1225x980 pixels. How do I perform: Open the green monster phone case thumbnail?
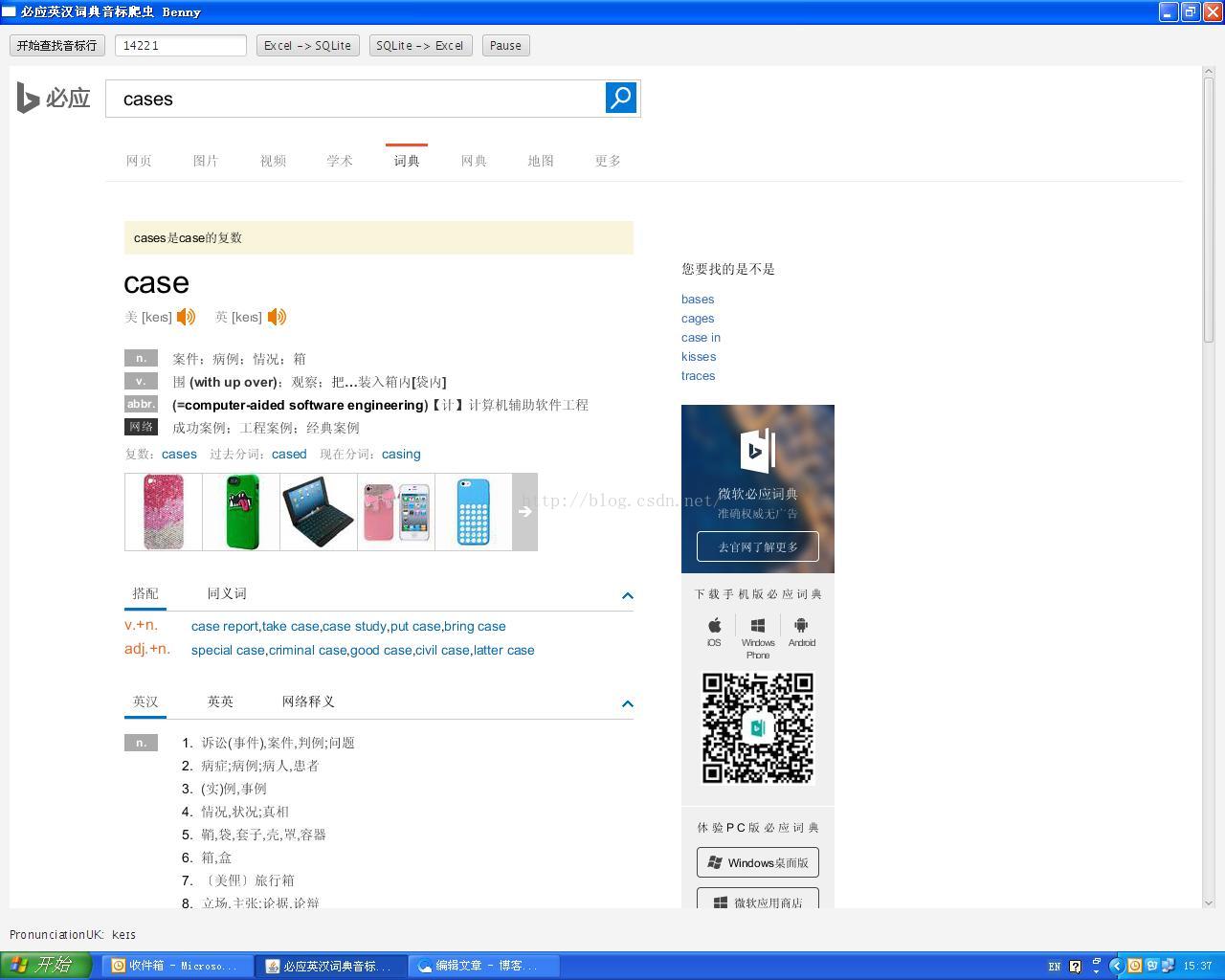click(x=241, y=512)
